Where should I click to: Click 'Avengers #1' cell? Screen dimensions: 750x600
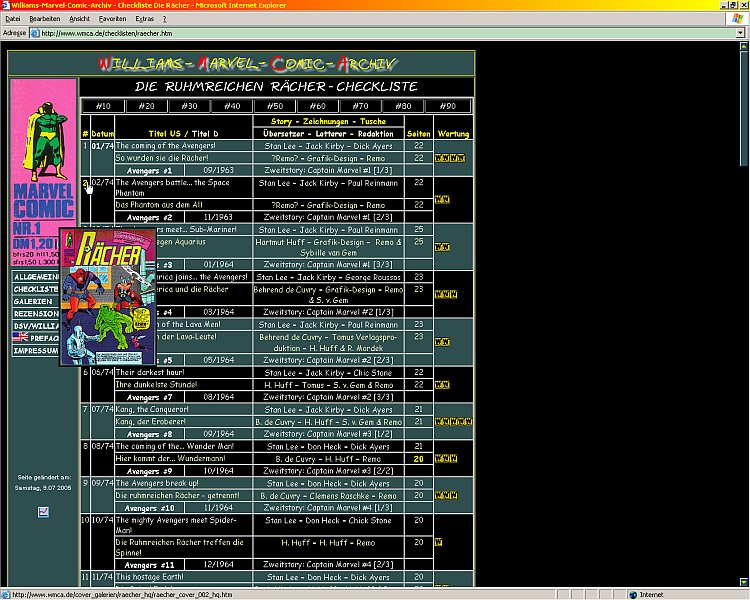tap(149, 170)
